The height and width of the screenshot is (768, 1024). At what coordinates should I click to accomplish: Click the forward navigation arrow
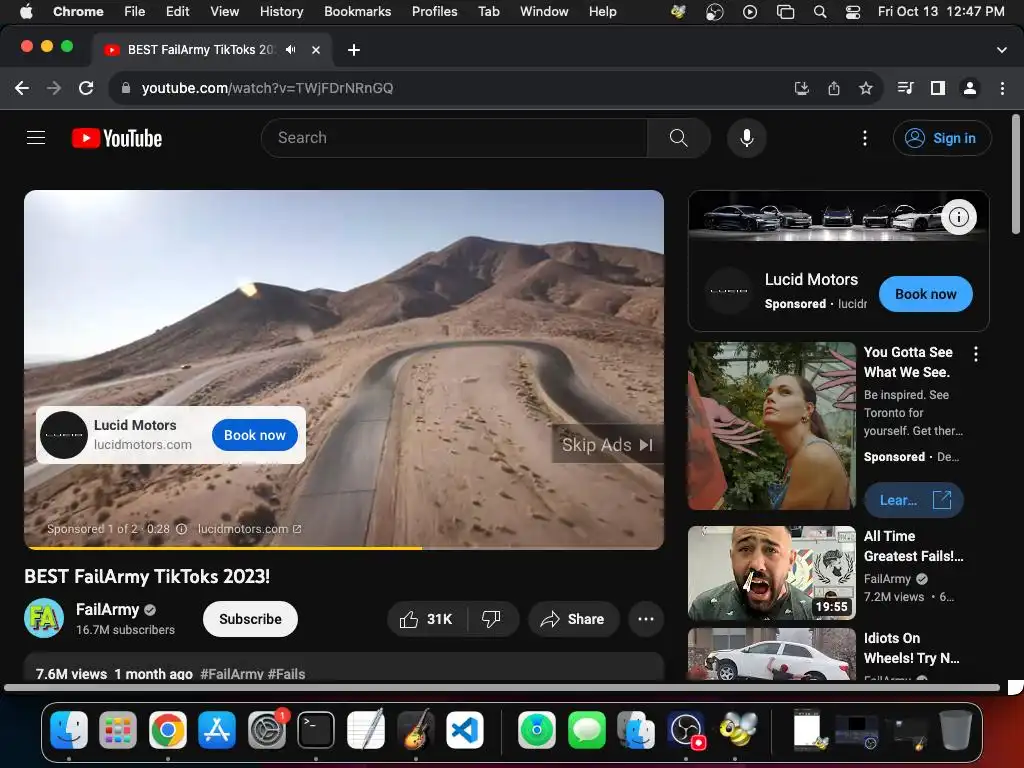pos(54,88)
